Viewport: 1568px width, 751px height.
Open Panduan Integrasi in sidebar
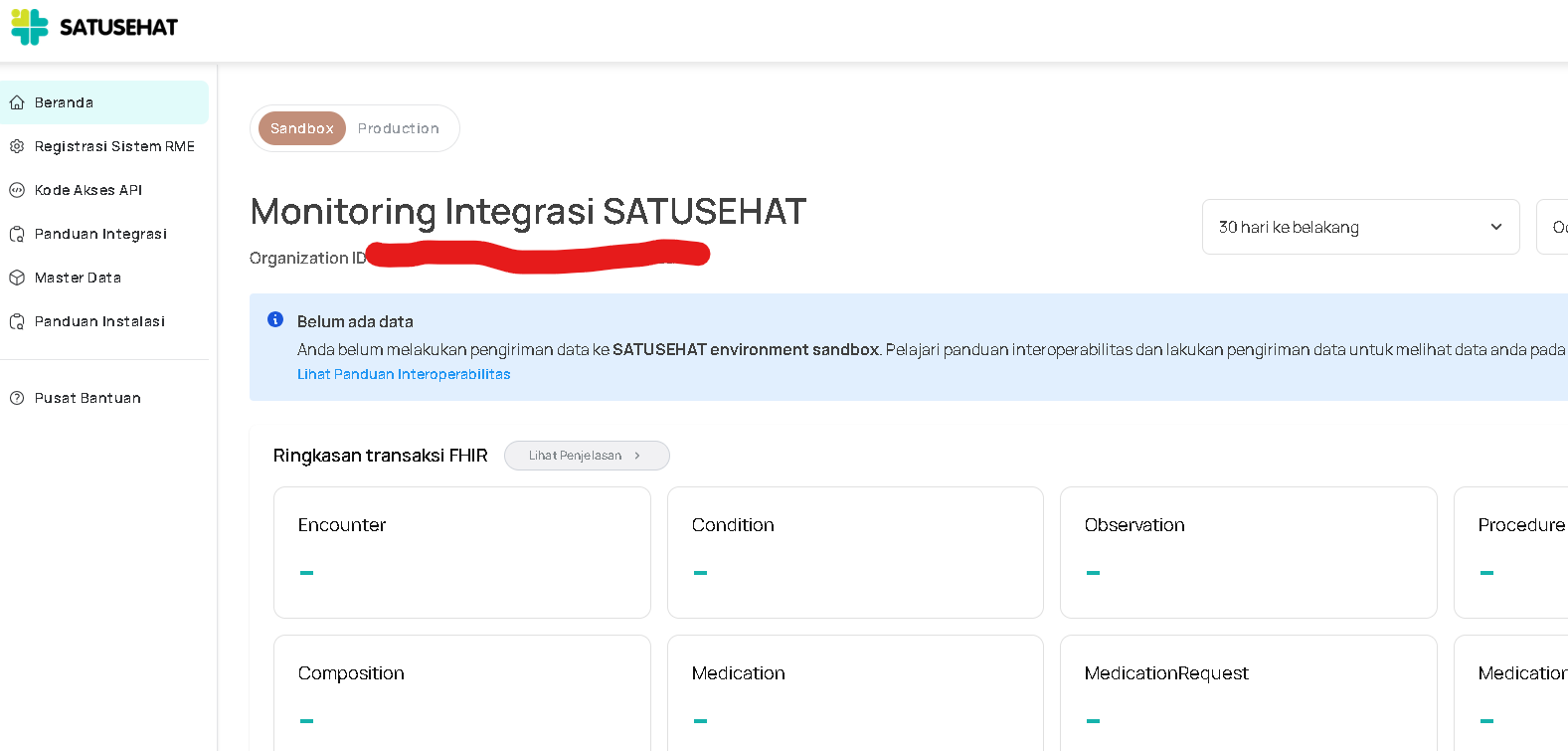pyautogui.click(x=104, y=234)
